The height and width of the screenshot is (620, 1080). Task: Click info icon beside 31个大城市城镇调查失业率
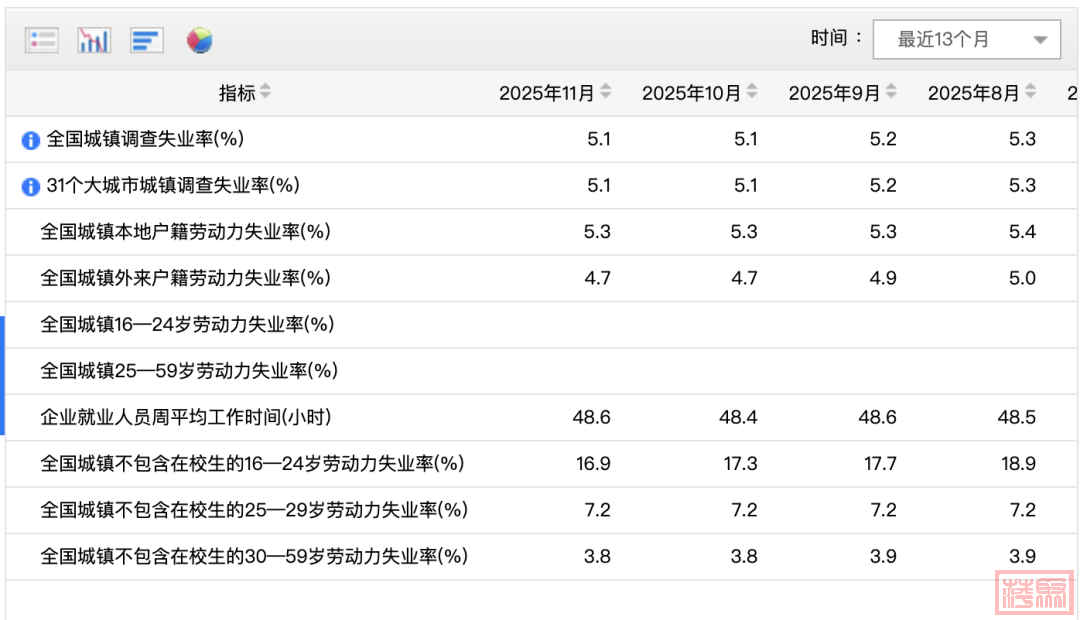[x=31, y=186]
